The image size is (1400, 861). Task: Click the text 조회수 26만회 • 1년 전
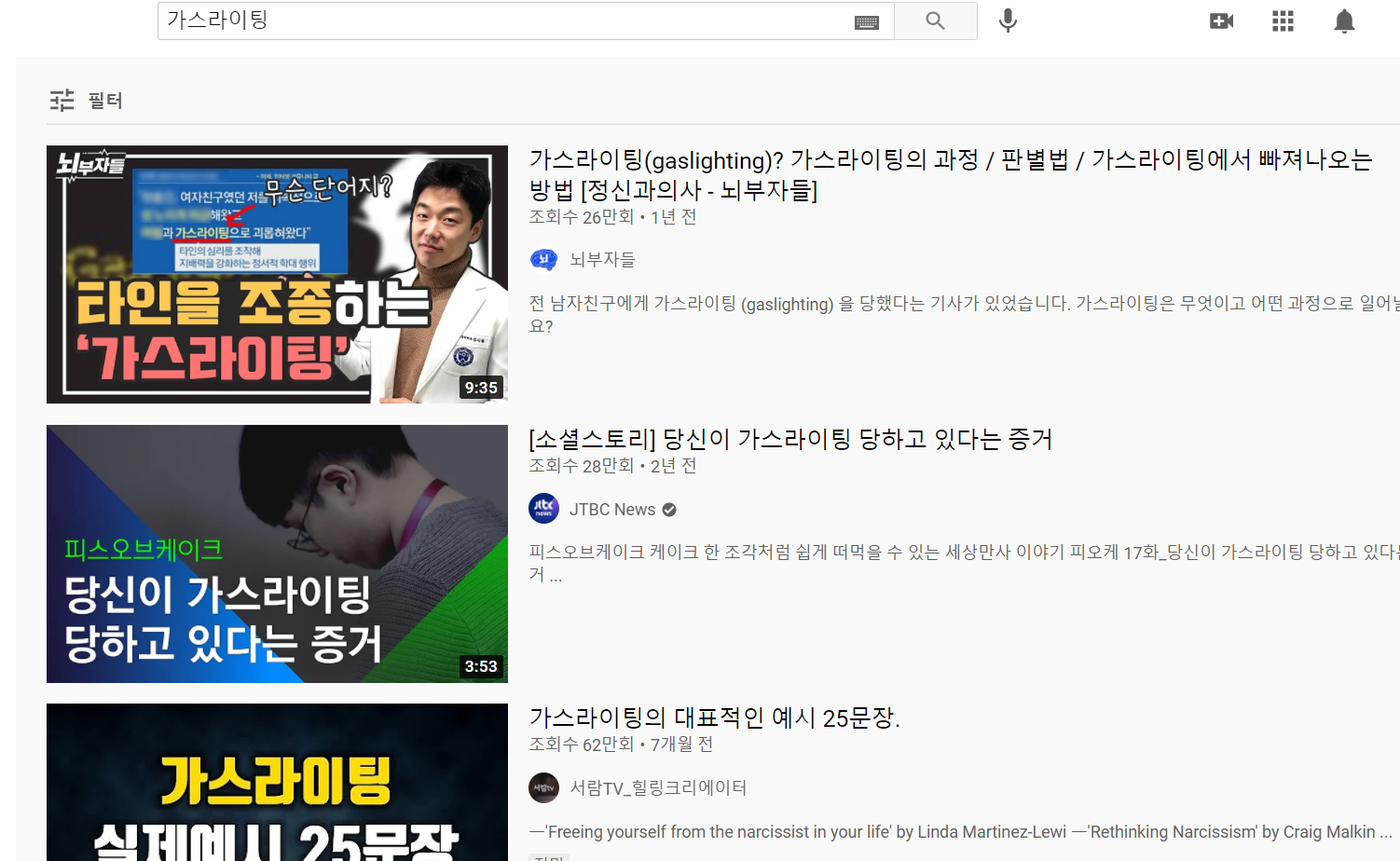612,217
